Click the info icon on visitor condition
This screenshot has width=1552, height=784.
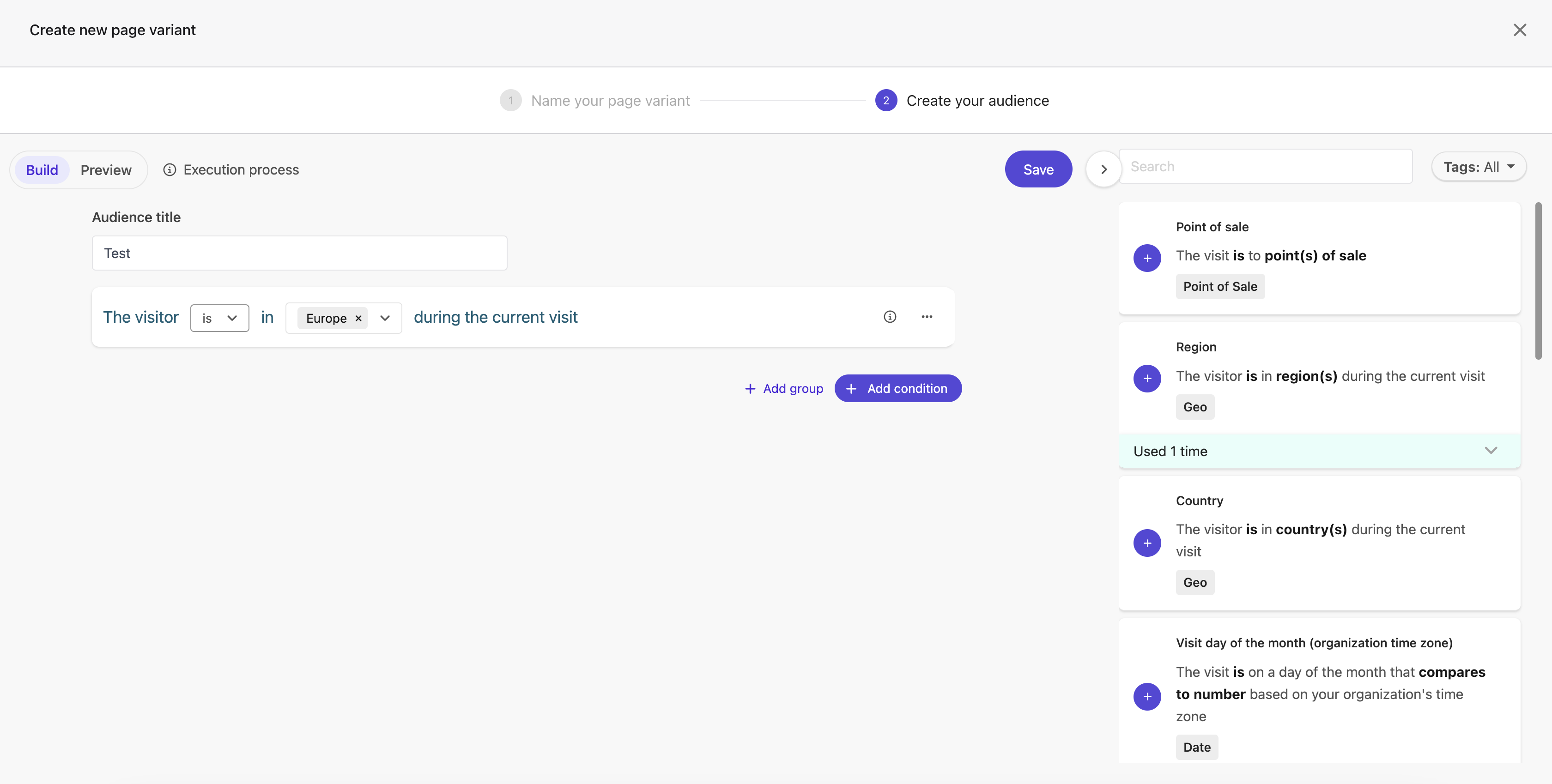tap(890, 317)
